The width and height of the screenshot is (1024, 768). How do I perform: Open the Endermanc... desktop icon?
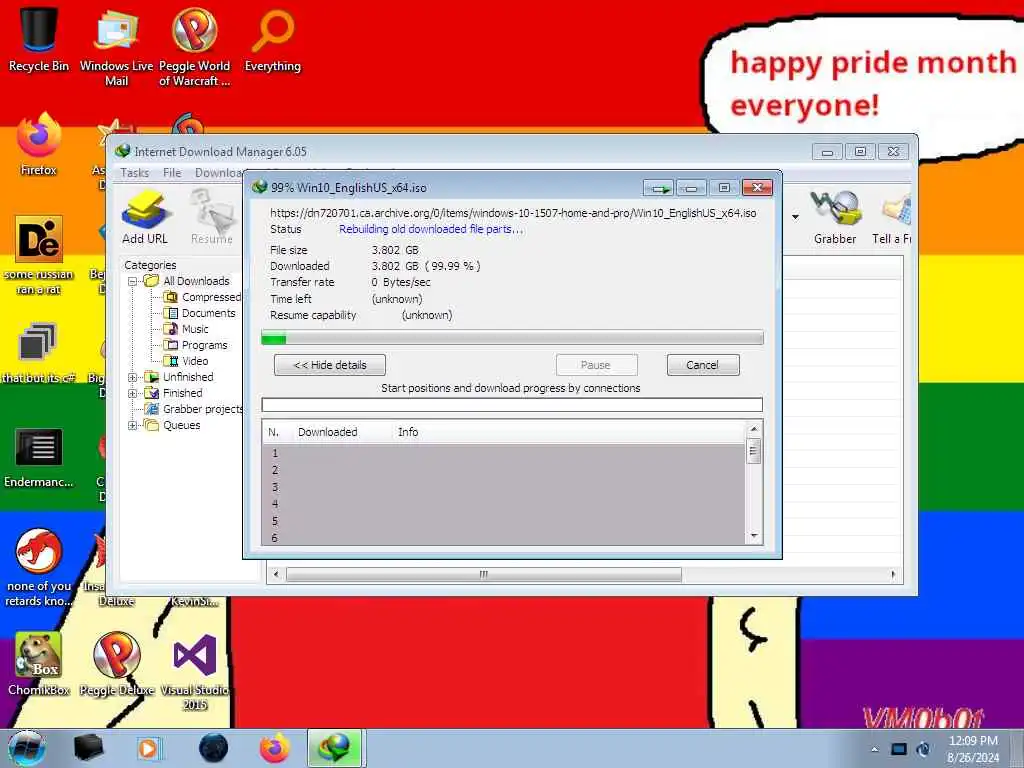tap(39, 457)
